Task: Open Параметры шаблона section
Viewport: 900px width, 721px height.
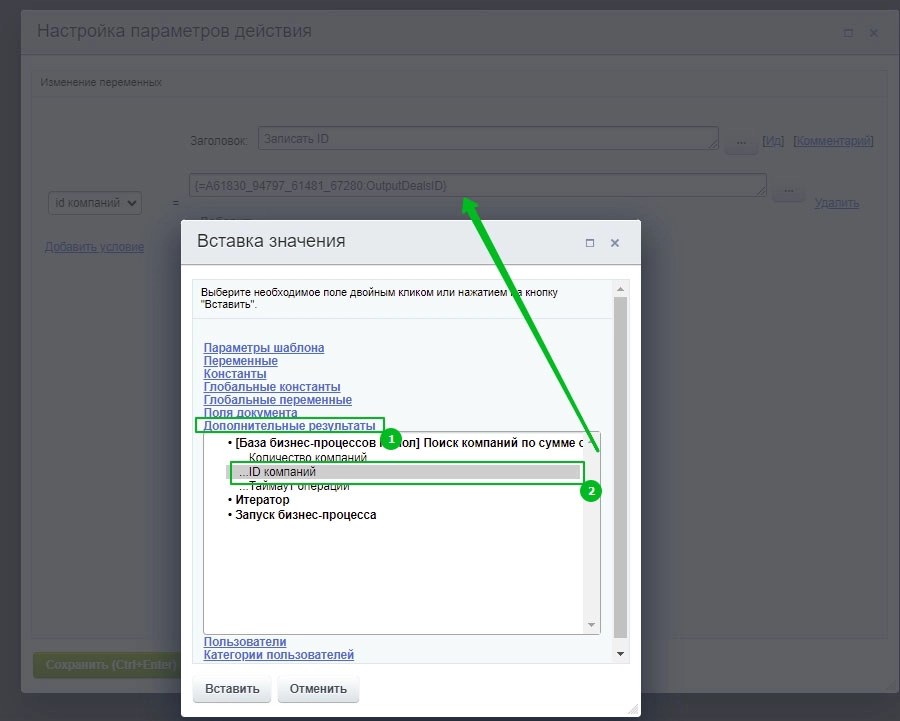Action: [264, 348]
